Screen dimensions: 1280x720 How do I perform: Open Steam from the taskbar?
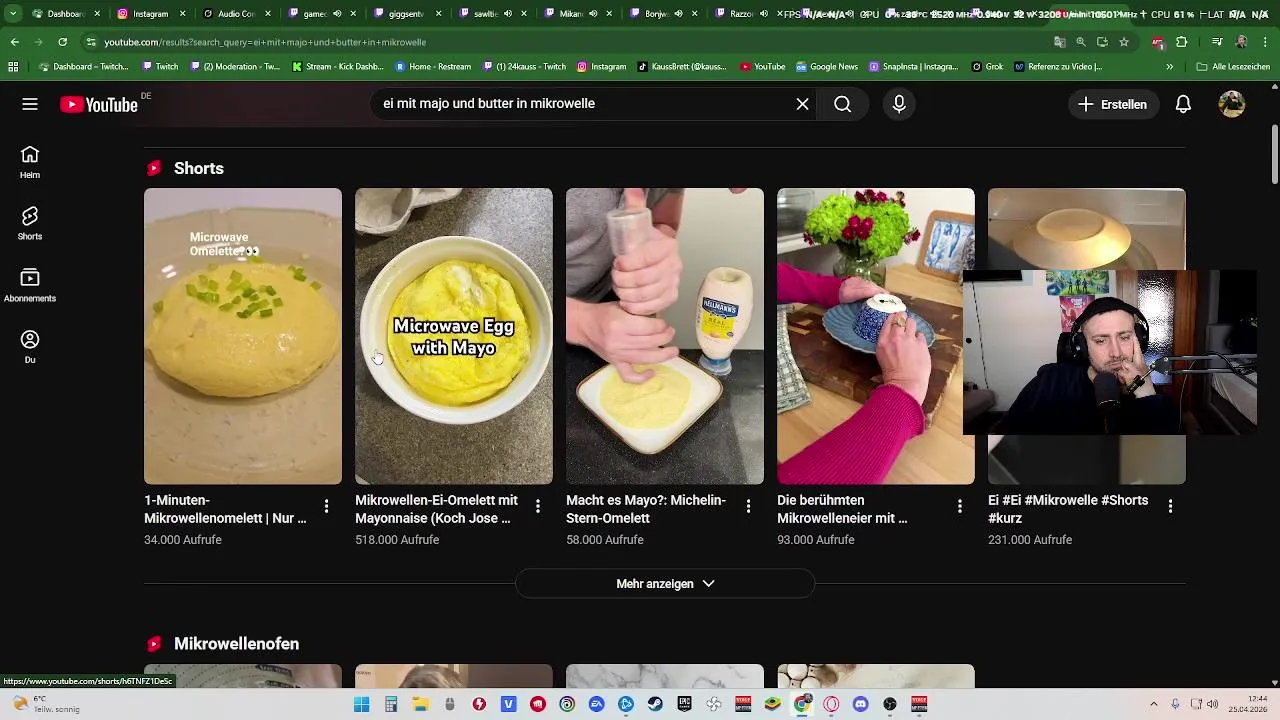point(655,704)
